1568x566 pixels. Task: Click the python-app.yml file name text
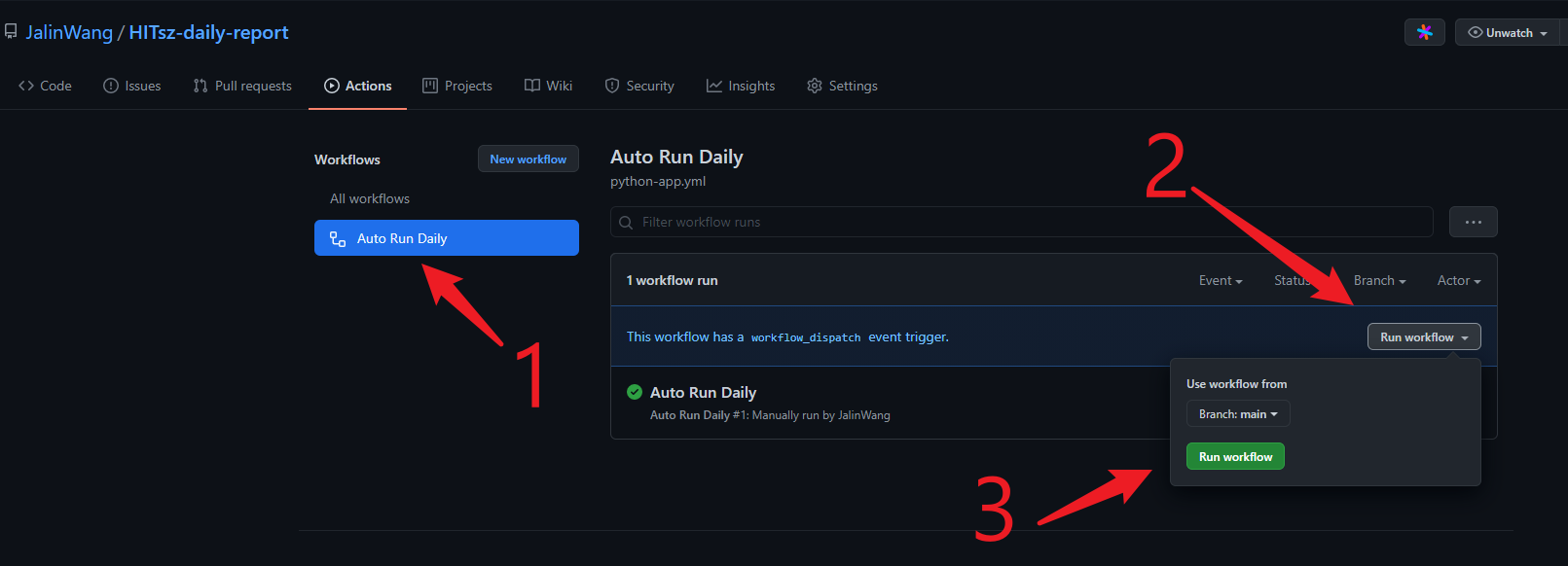(658, 181)
